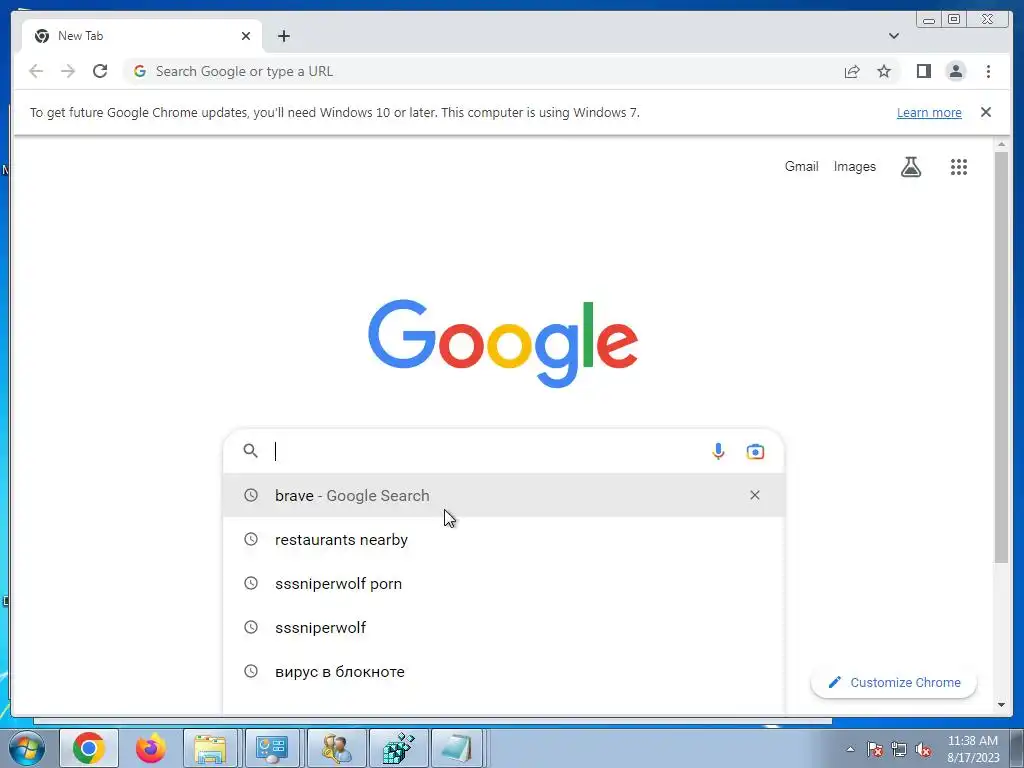Open the user accounts taskbar icon
The height and width of the screenshot is (768, 1024).
pos(337,748)
